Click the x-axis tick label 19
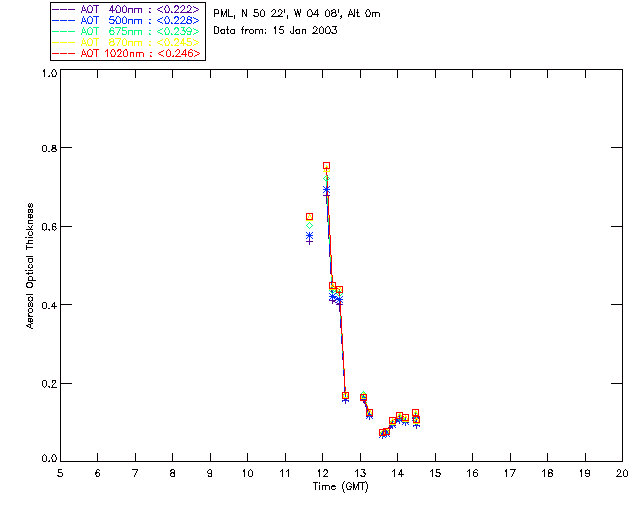This screenshot has width=640, height=512. [585, 473]
